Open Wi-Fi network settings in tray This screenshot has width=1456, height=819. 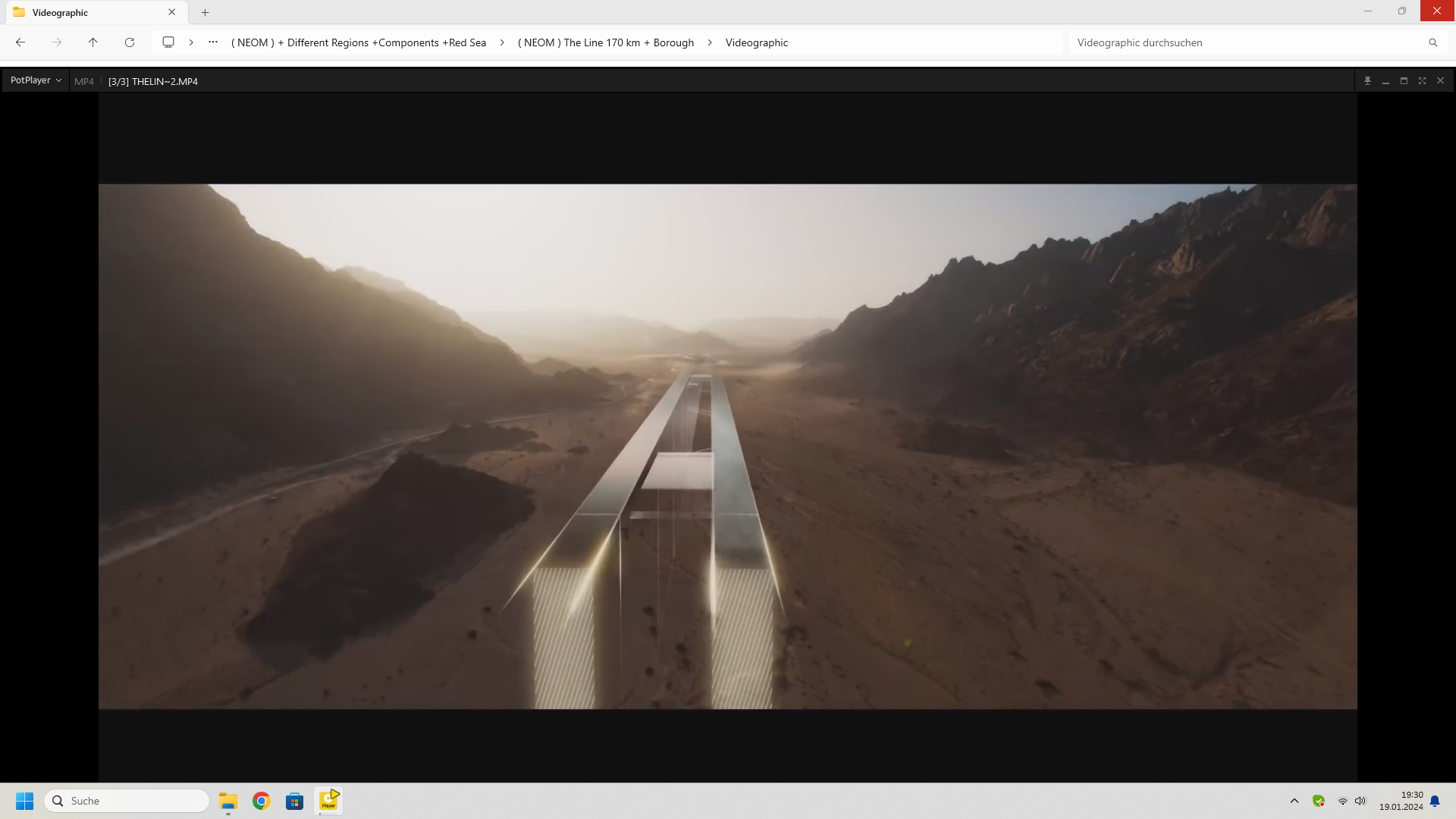1342,801
